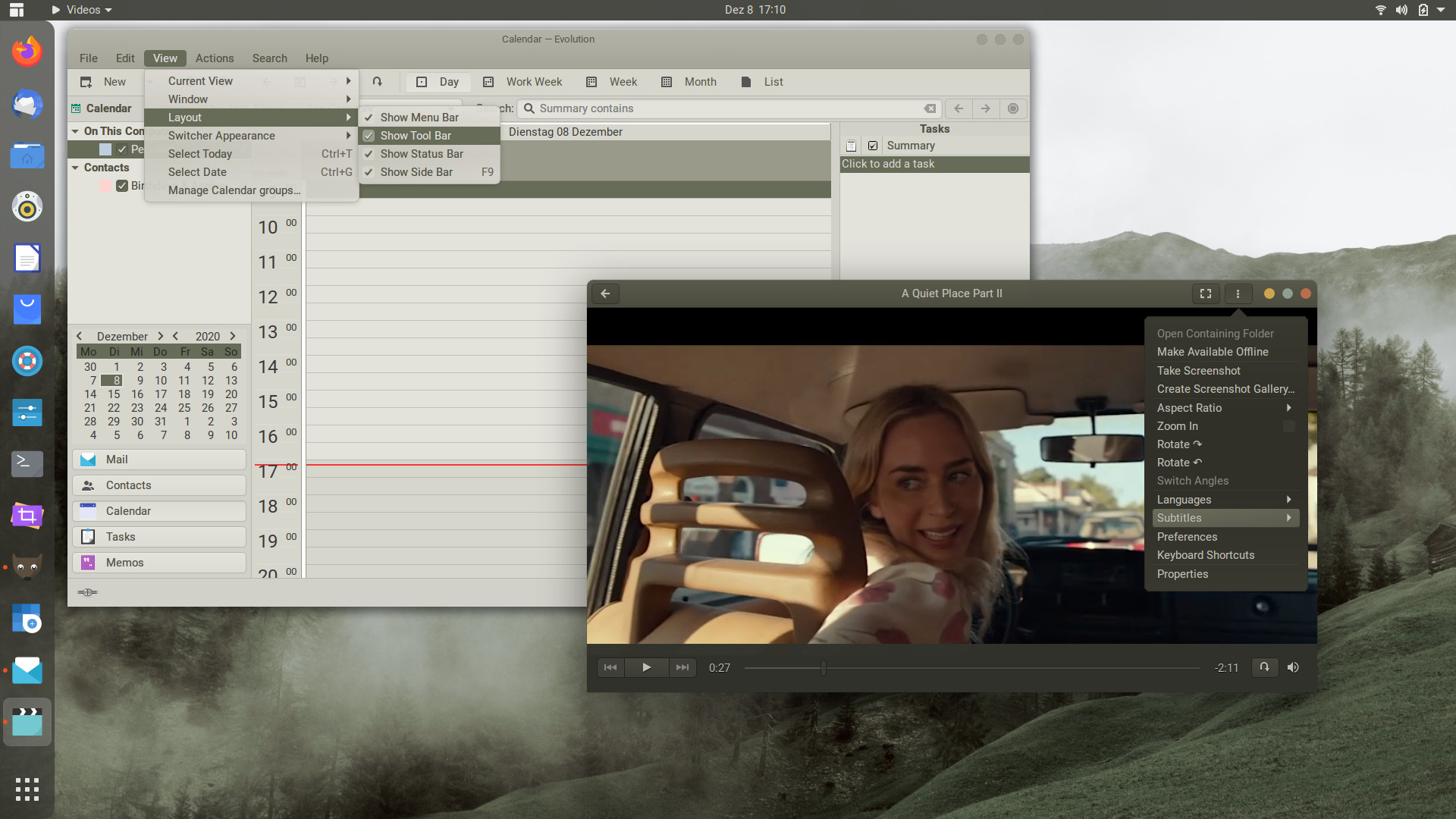The height and width of the screenshot is (819, 1456).
Task: Click the Personal calendar color swatch
Action: point(105,149)
